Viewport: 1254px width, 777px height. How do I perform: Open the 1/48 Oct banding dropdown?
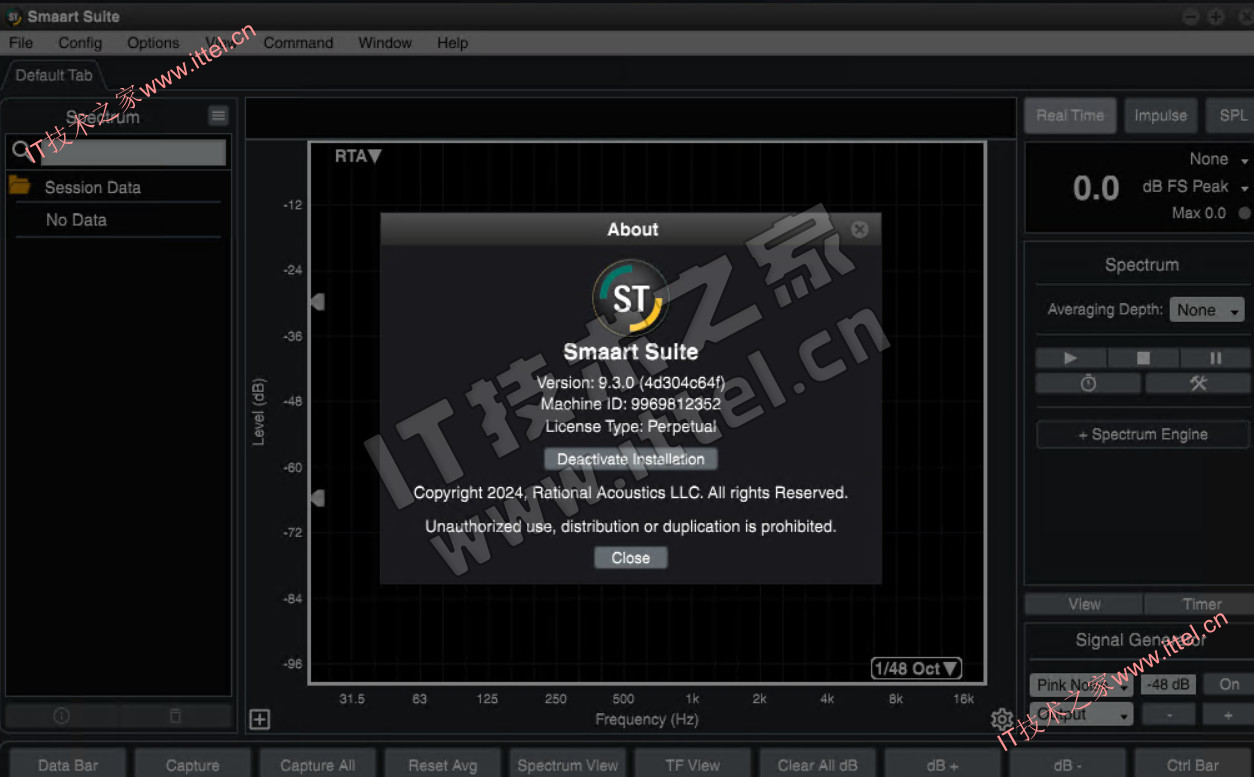point(916,669)
